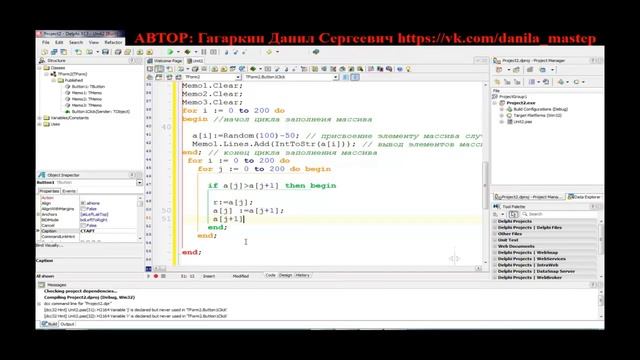Image resolution: width=640 pixels, height=360 pixels.
Task: Expand the Variables/Constants node in Structure
Action: point(40,118)
